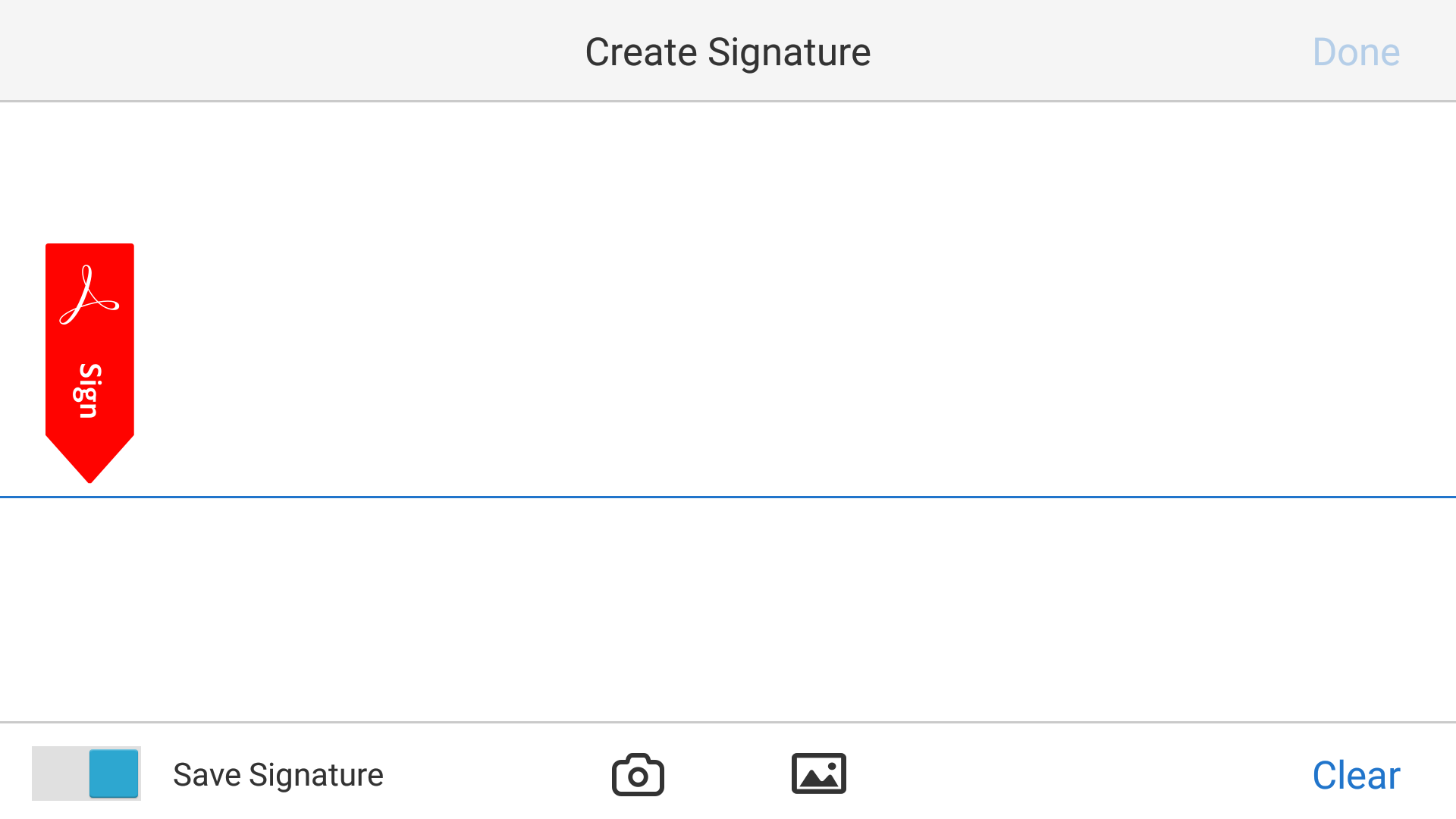
Task: Tap the Done link in header
Action: (1356, 52)
